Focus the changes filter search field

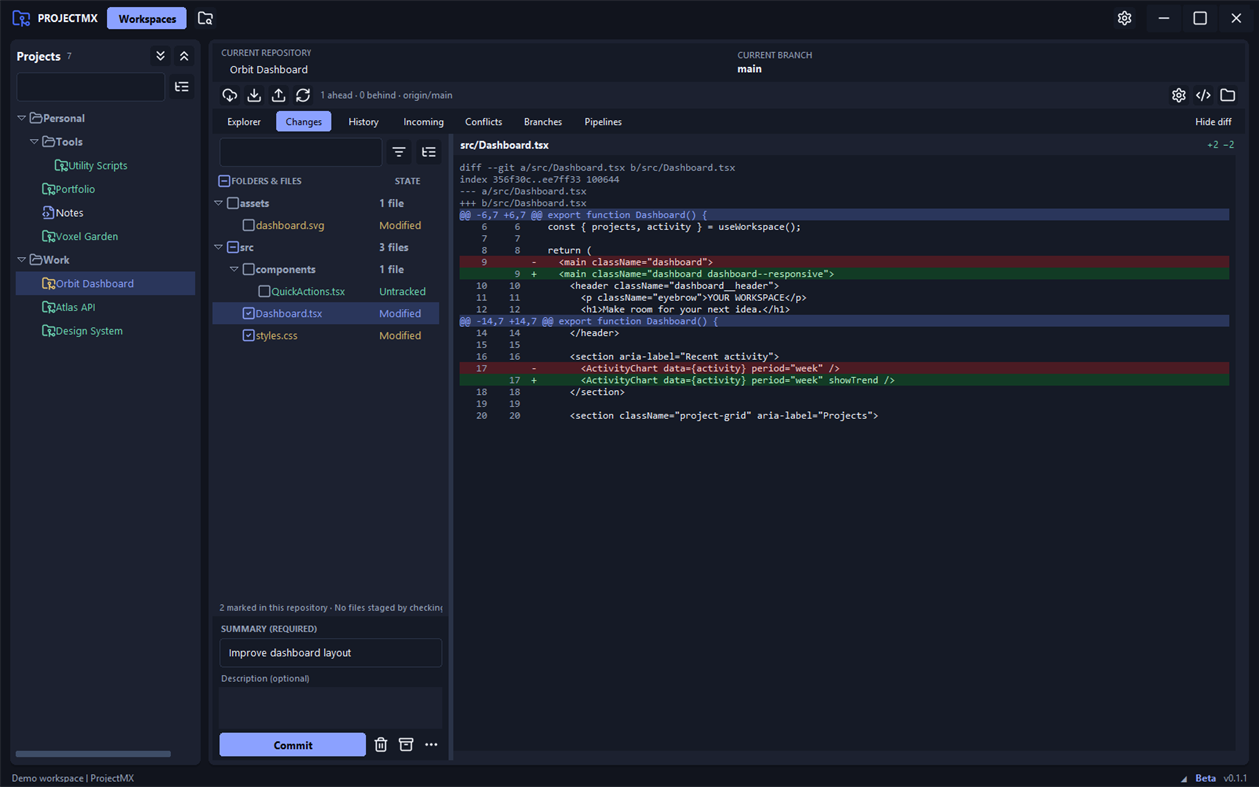point(301,152)
